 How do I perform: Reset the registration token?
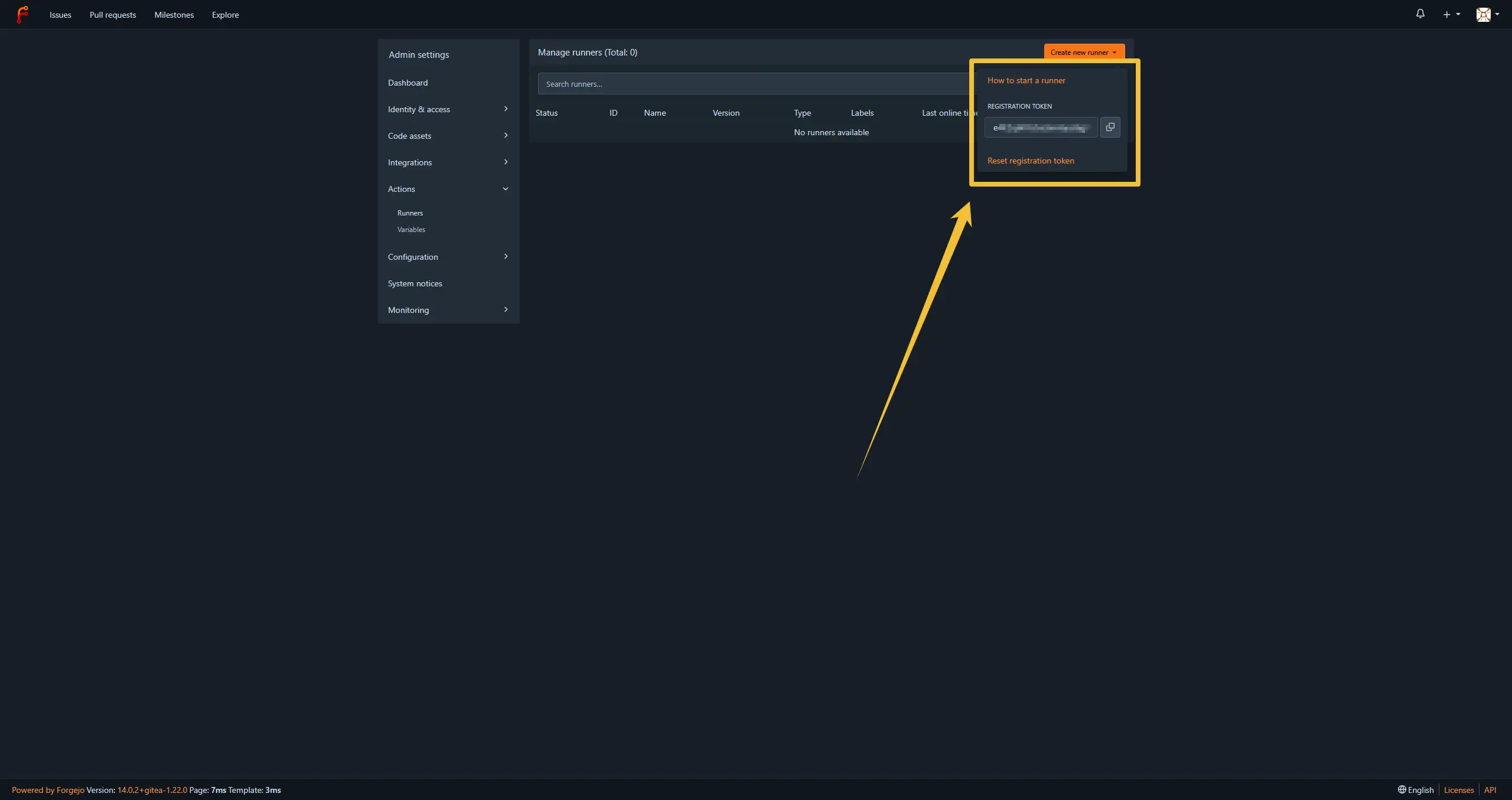coord(1030,160)
